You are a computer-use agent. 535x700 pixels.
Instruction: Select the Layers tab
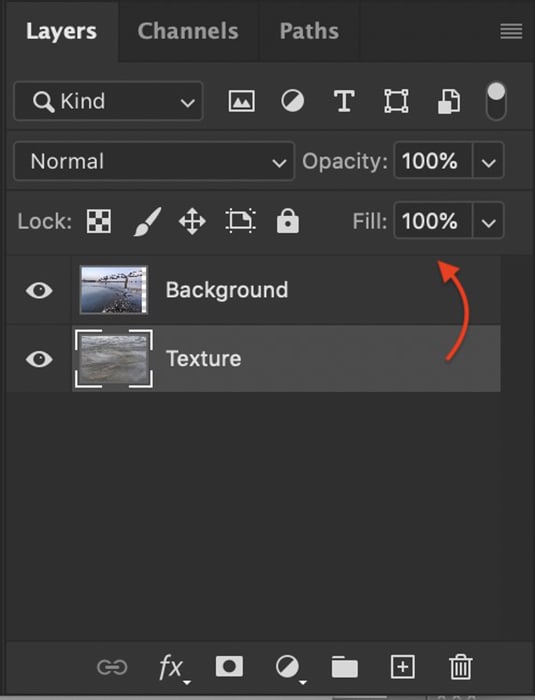click(x=61, y=31)
